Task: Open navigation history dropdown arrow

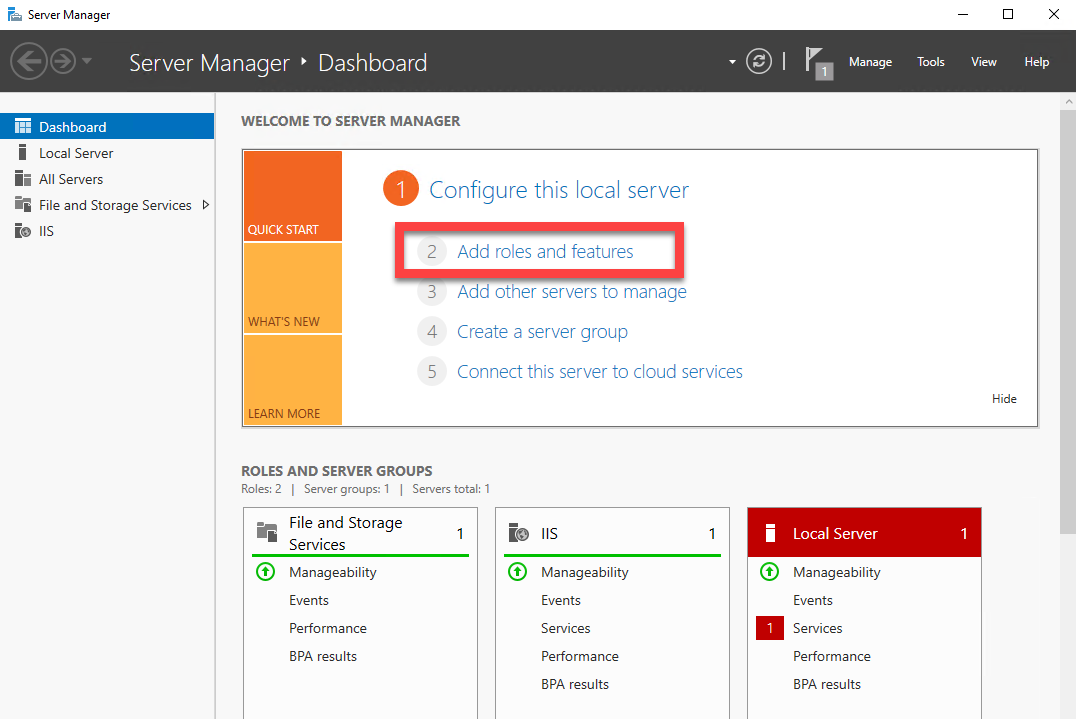Action: point(87,62)
